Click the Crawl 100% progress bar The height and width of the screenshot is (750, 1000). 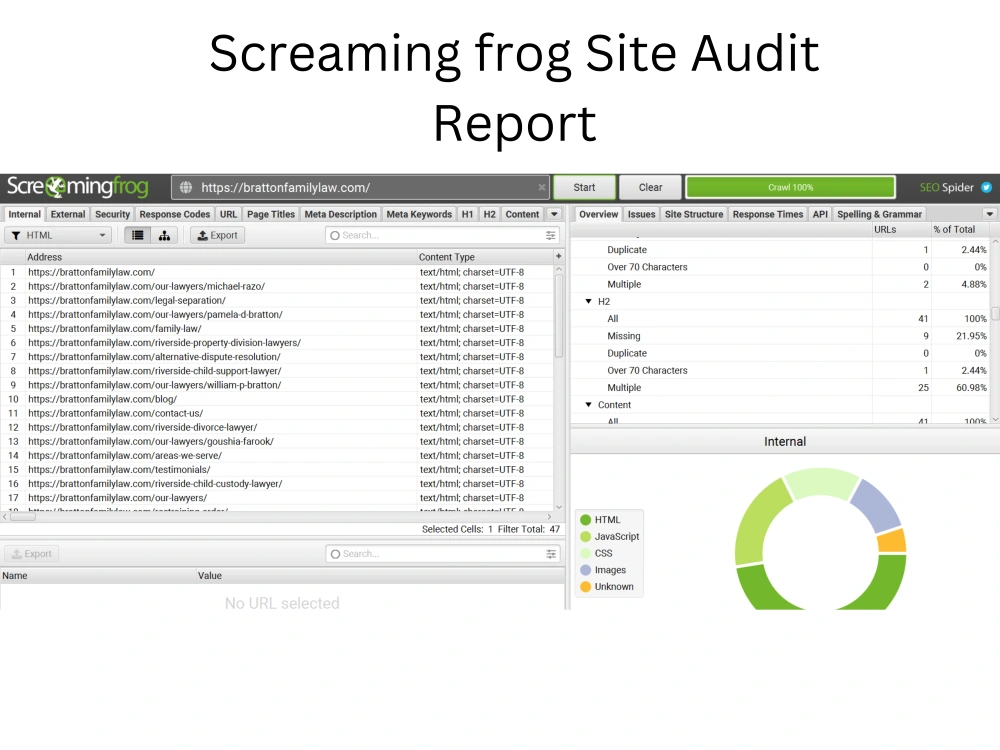790,188
